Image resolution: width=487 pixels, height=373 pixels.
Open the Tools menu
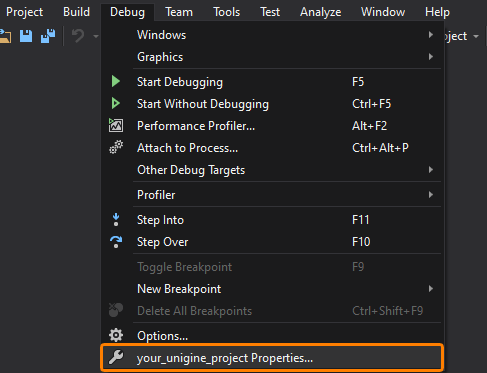point(226,12)
